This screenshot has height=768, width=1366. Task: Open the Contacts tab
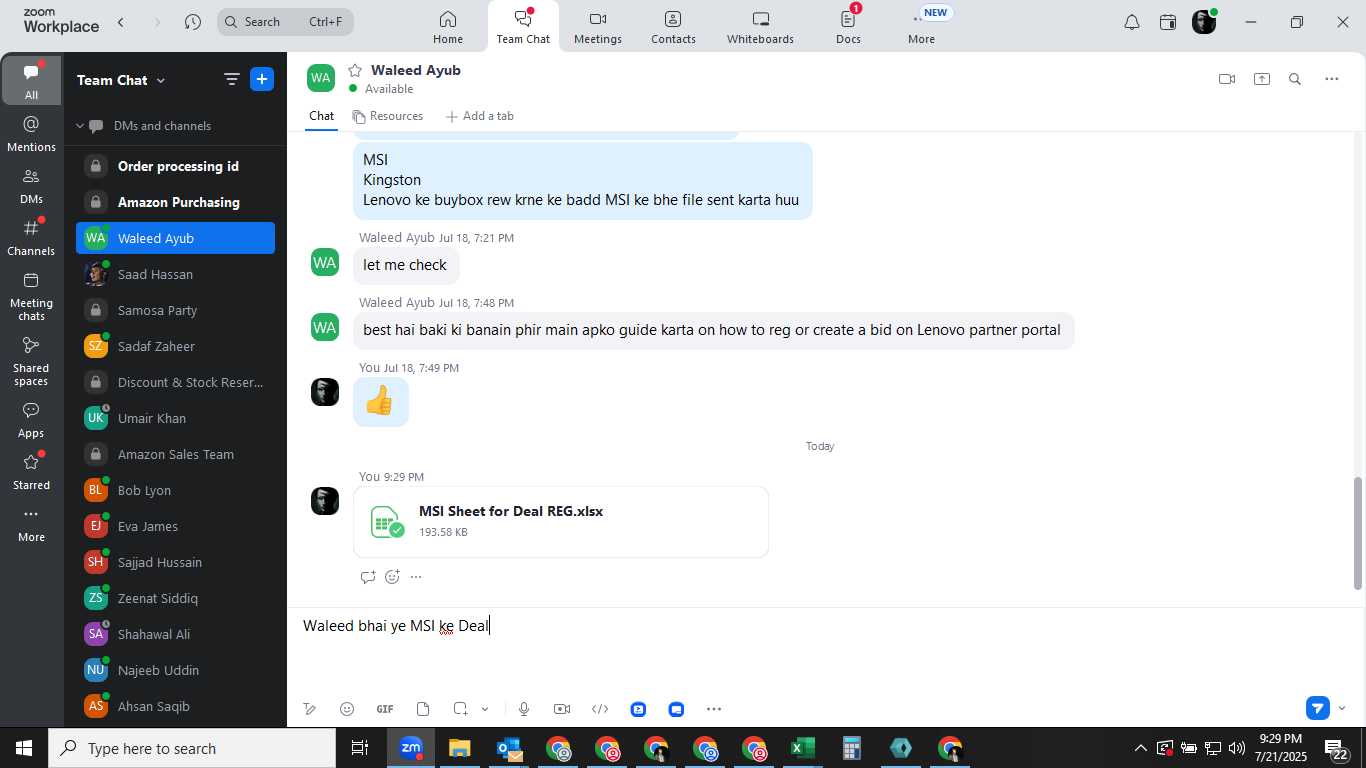point(673,26)
